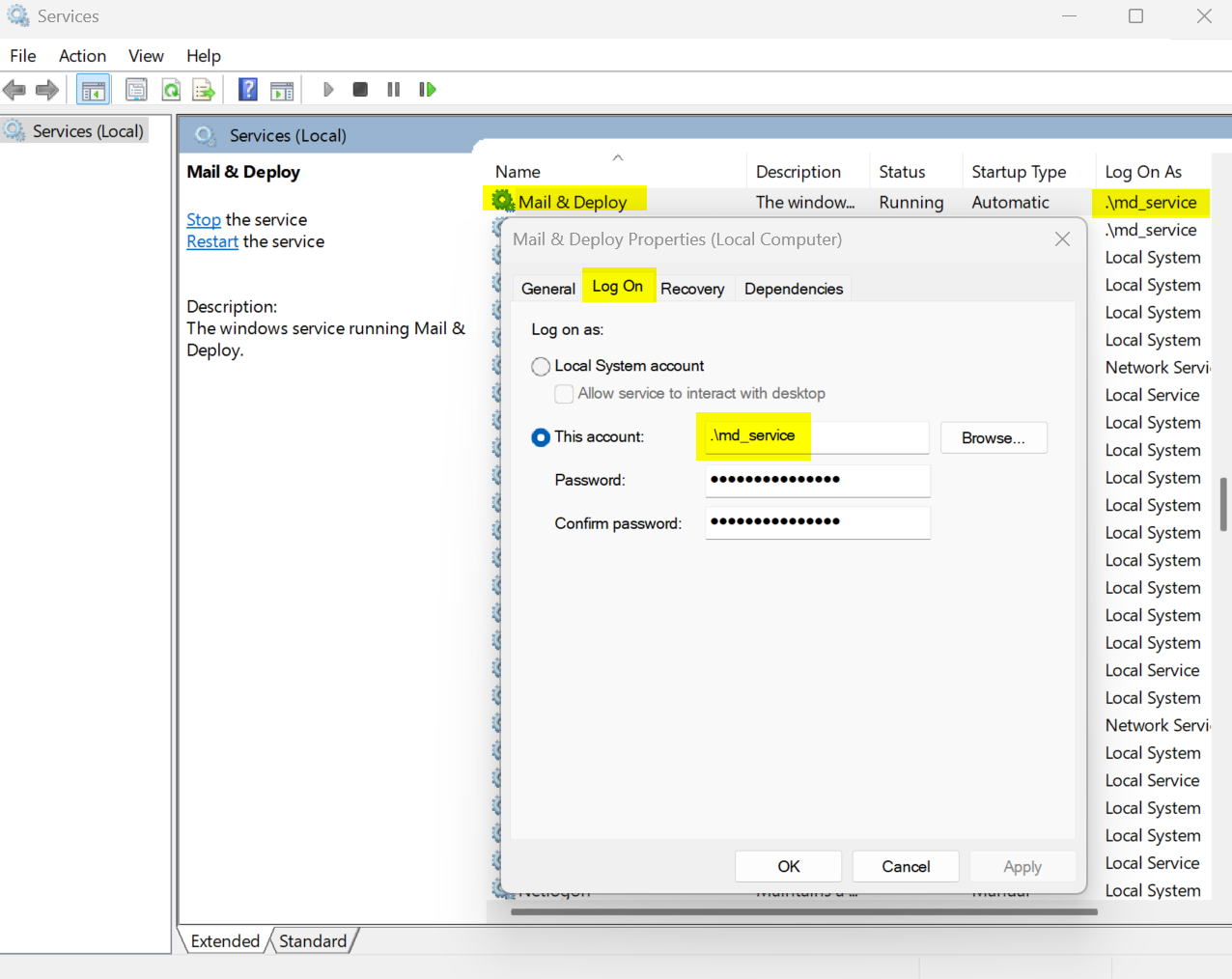Image resolution: width=1232 pixels, height=979 pixels.
Task: Click the Restart Service icon
Action: pos(427,90)
